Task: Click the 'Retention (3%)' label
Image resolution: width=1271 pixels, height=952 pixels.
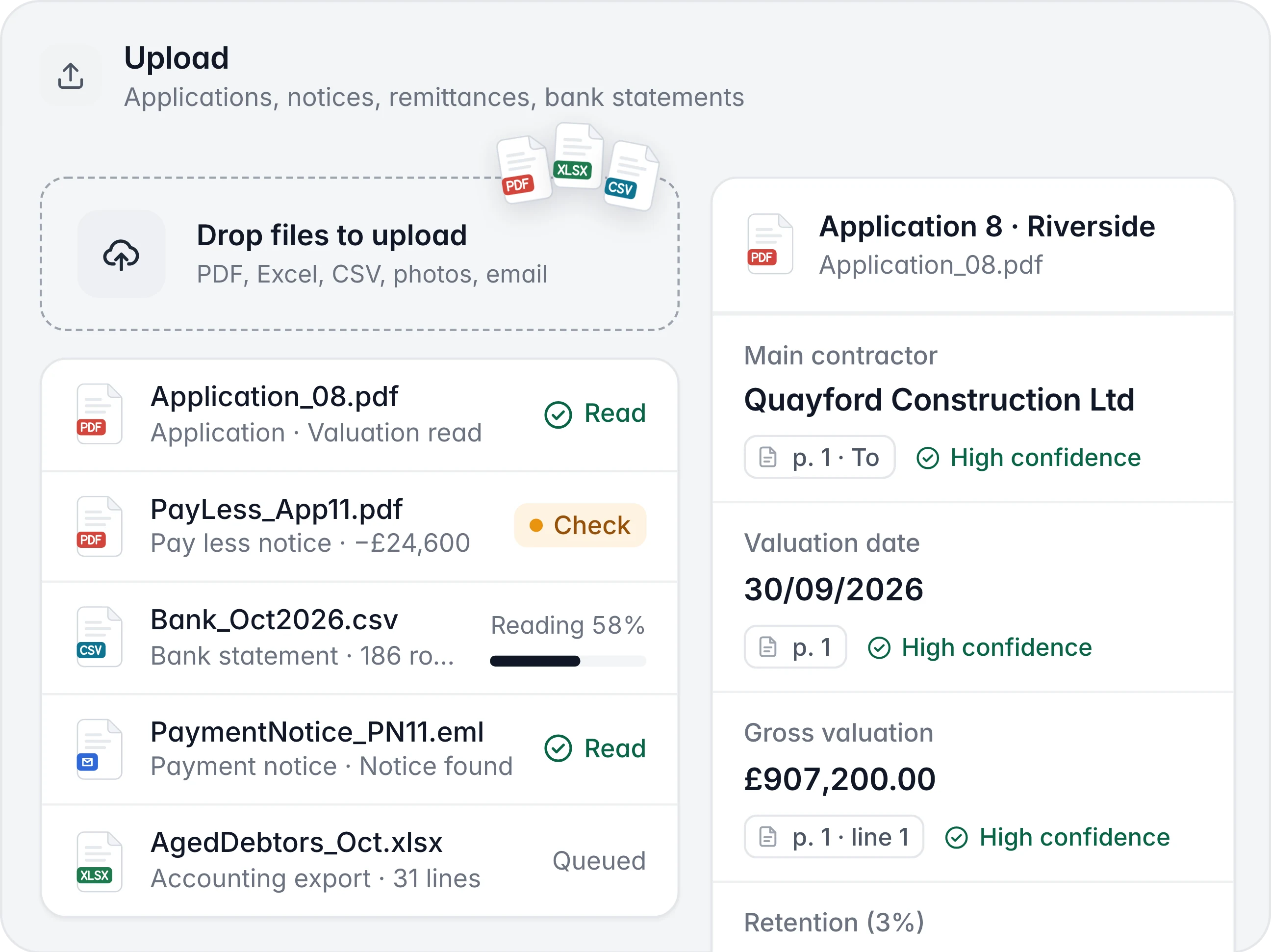Action: (x=834, y=923)
